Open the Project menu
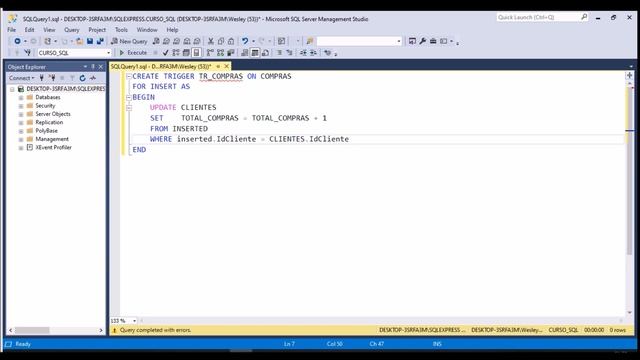 pyautogui.click(x=97, y=30)
